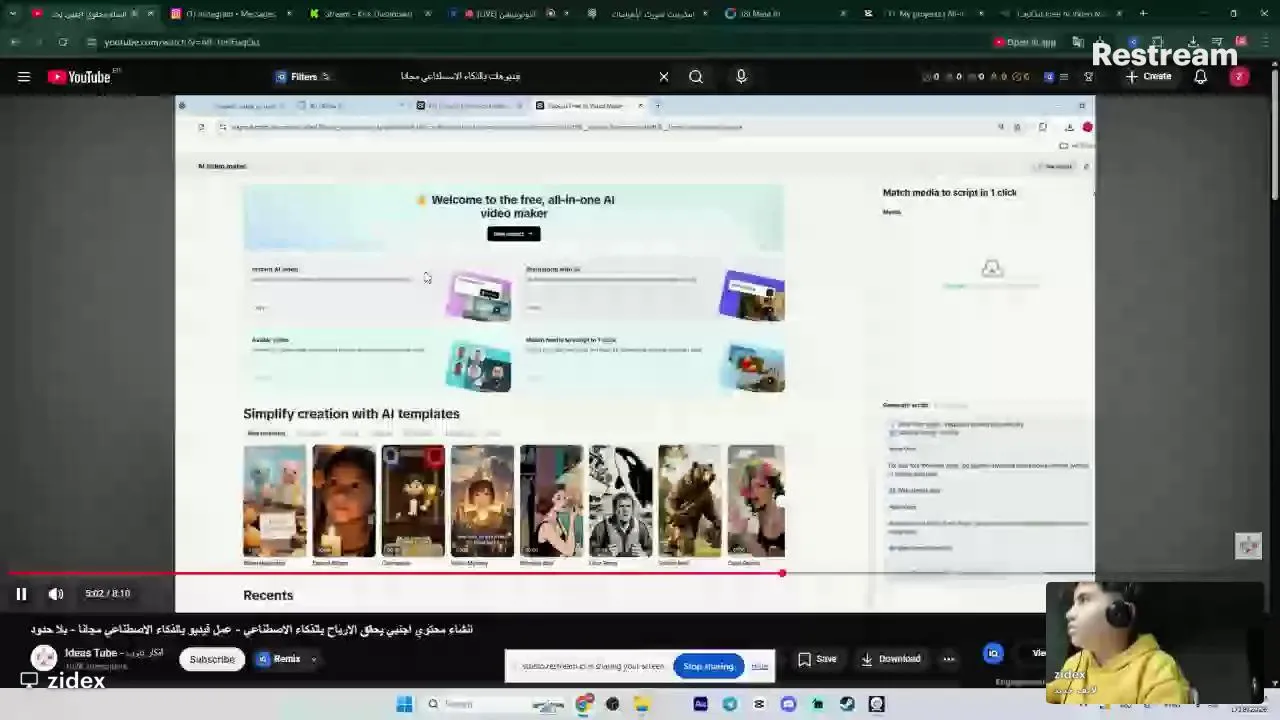Viewport: 1280px width, 720px height.
Task: Click the taskbar Search box
Action: point(495,704)
